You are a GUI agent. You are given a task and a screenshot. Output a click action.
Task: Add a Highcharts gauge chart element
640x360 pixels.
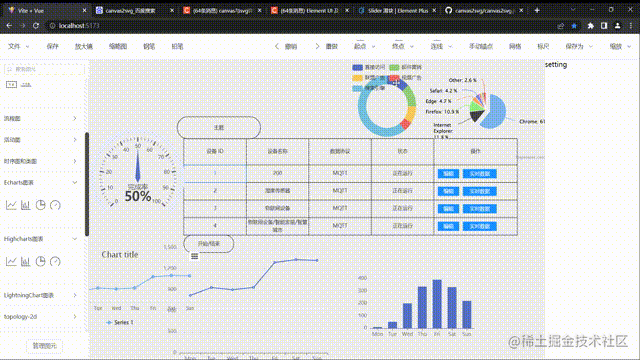coord(55,261)
